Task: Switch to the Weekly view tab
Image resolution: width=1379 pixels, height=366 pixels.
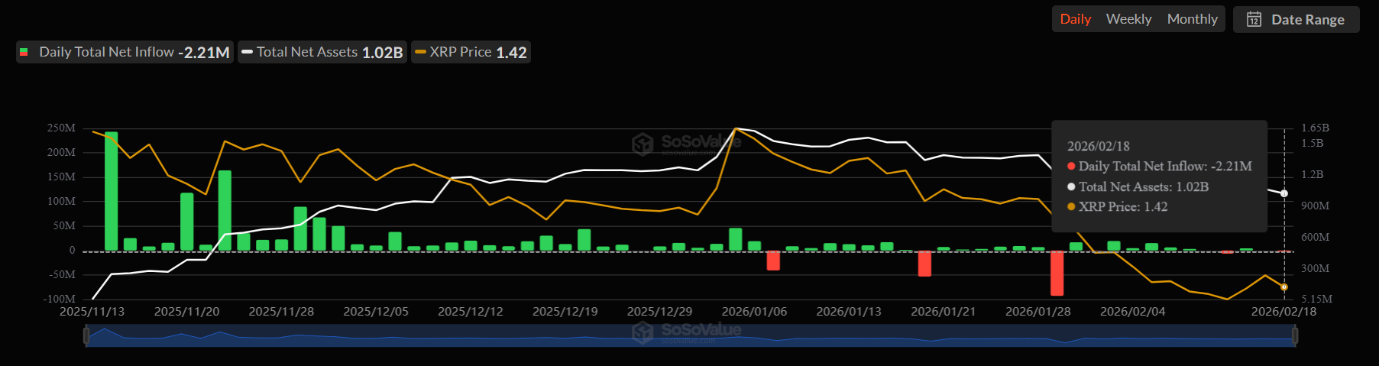Action: [x=1128, y=19]
